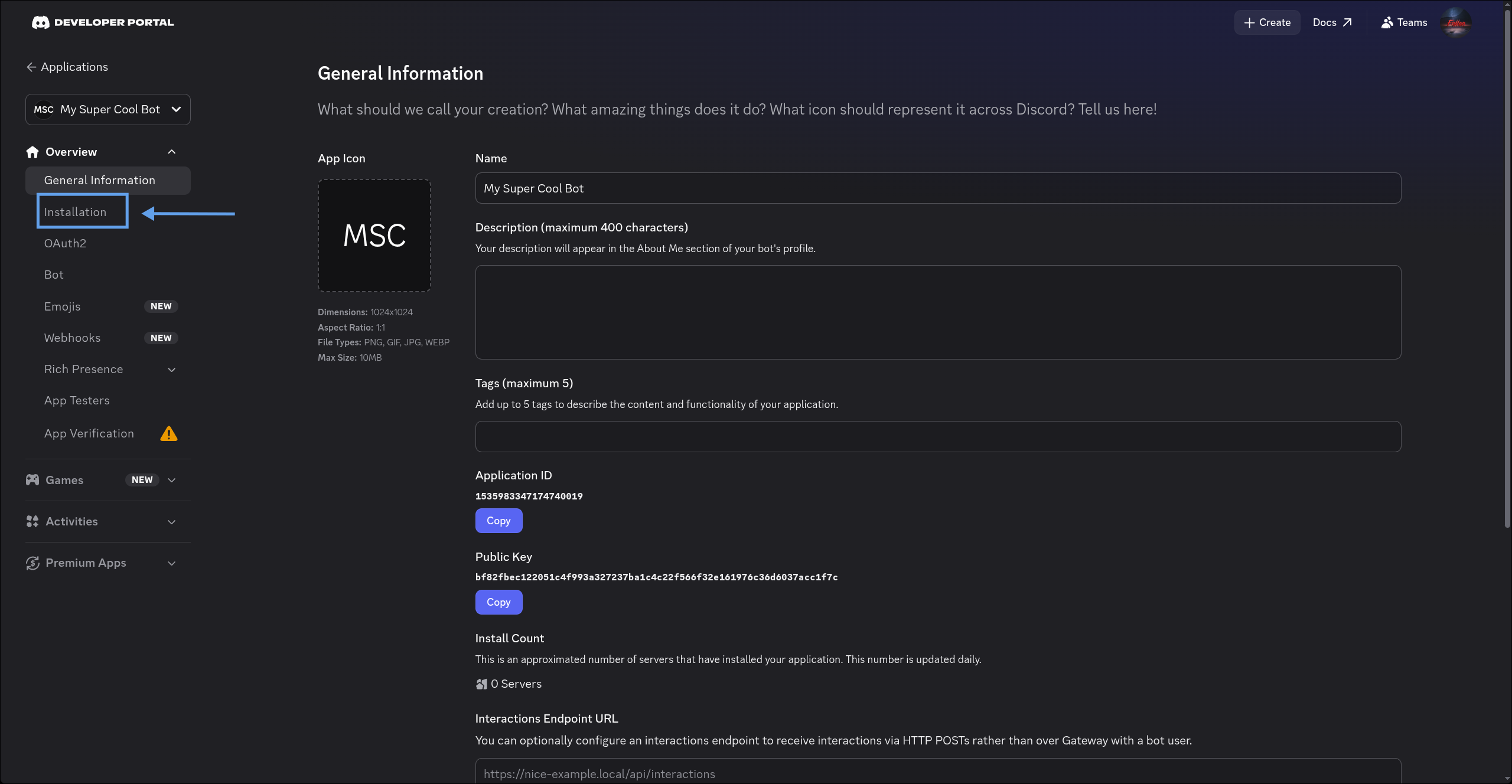Viewport: 1512px width, 784px height.
Task: Open the Teams link
Action: (x=1404, y=22)
